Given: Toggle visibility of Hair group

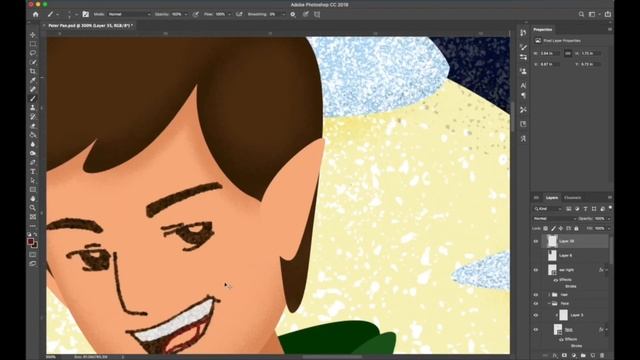Looking at the screenshot, I should [x=536, y=294].
